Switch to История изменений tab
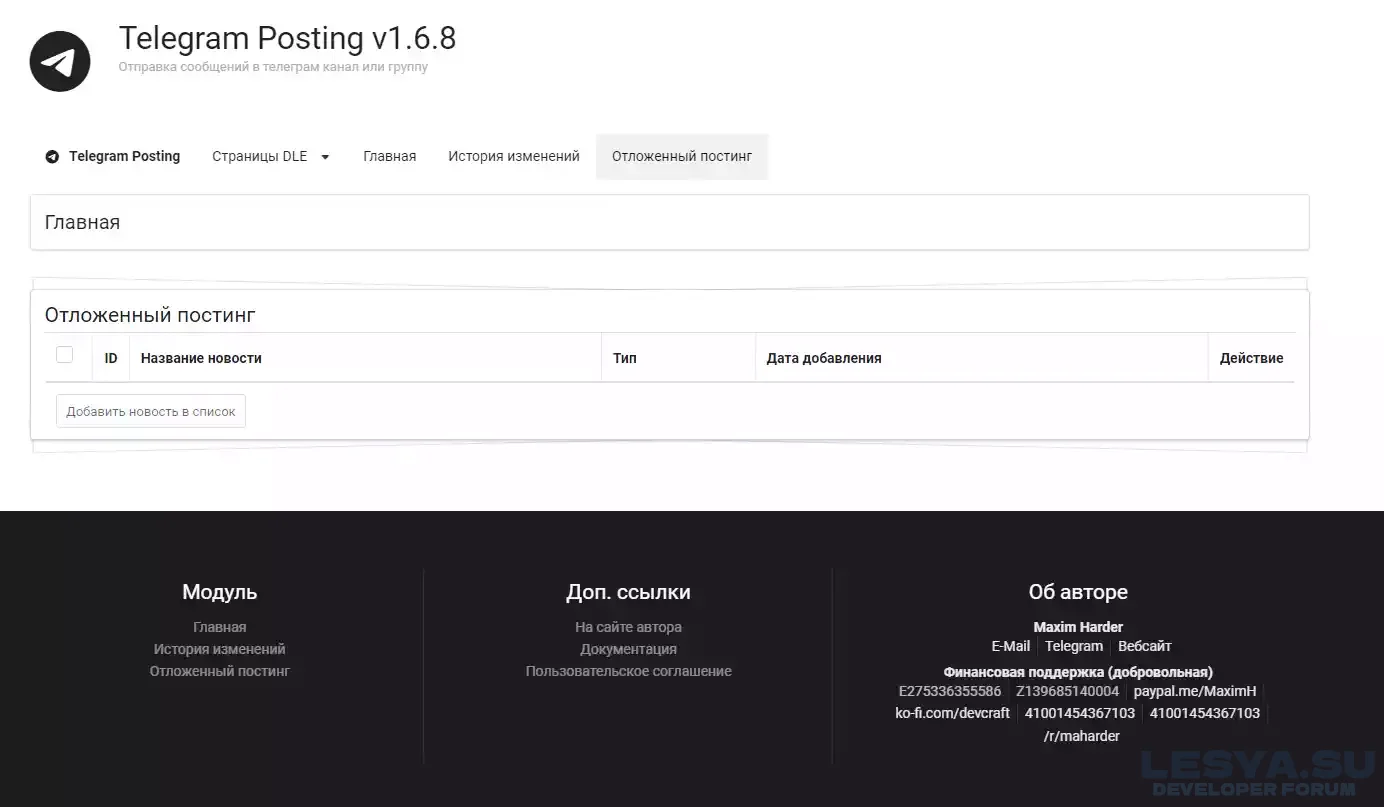Viewport: 1384px width, 807px height. click(x=513, y=157)
